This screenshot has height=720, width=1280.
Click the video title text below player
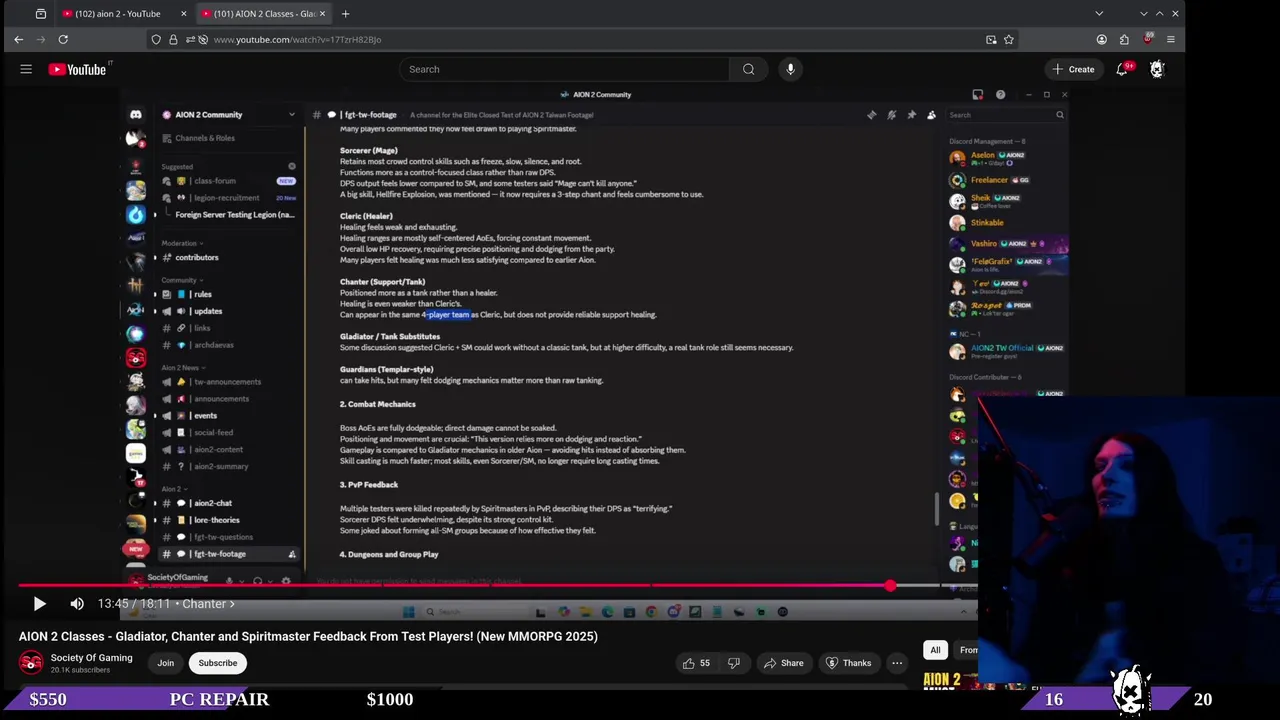click(308, 636)
